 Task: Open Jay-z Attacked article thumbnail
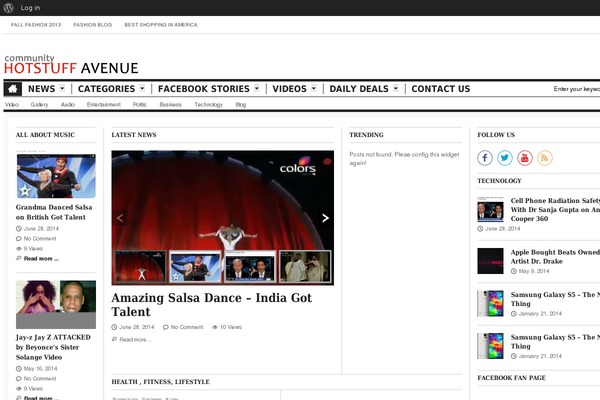click(56, 304)
